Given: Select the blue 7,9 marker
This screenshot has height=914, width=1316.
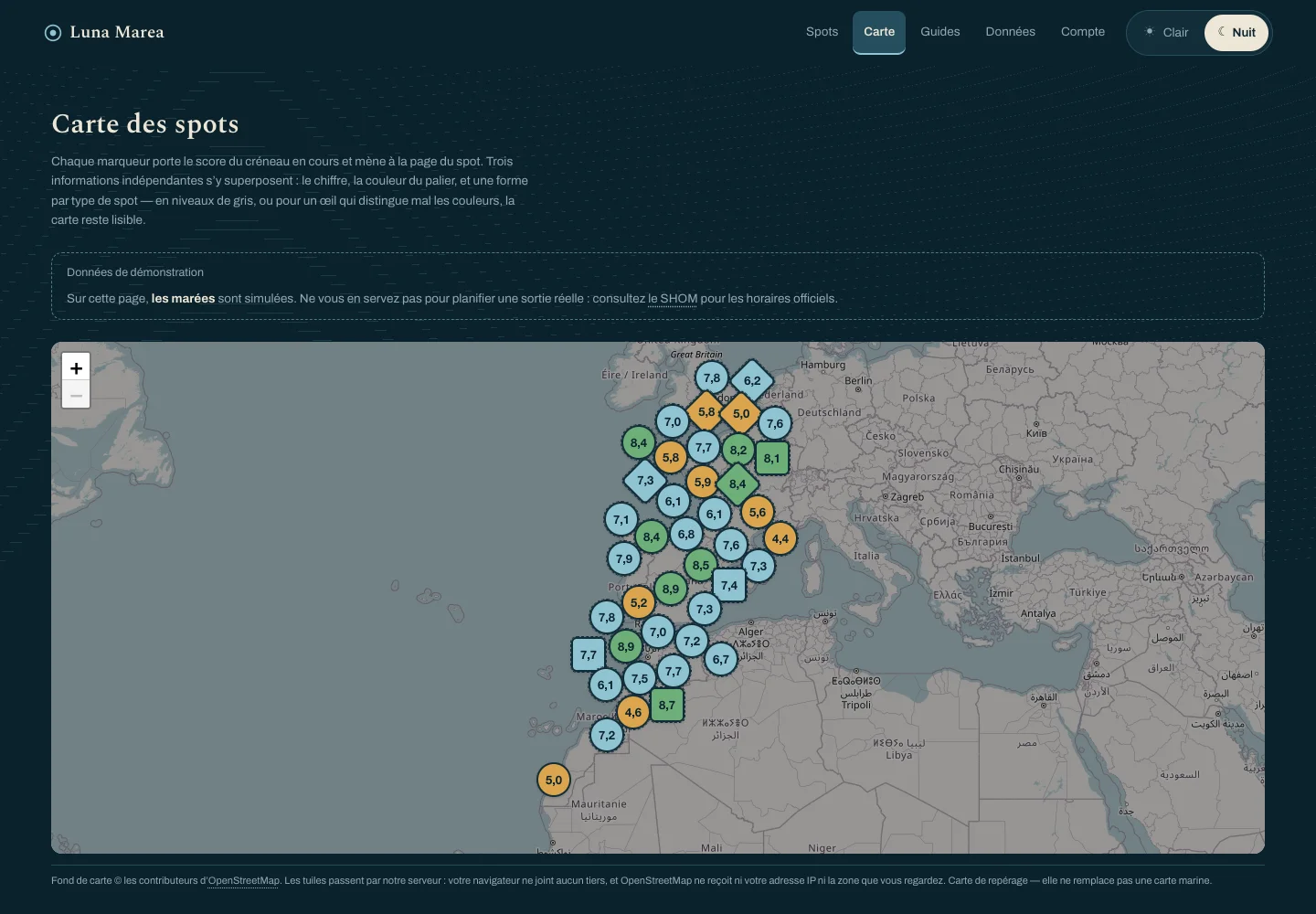Looking at the screenshot, I should pyautogui.click(x=624, y=558).
